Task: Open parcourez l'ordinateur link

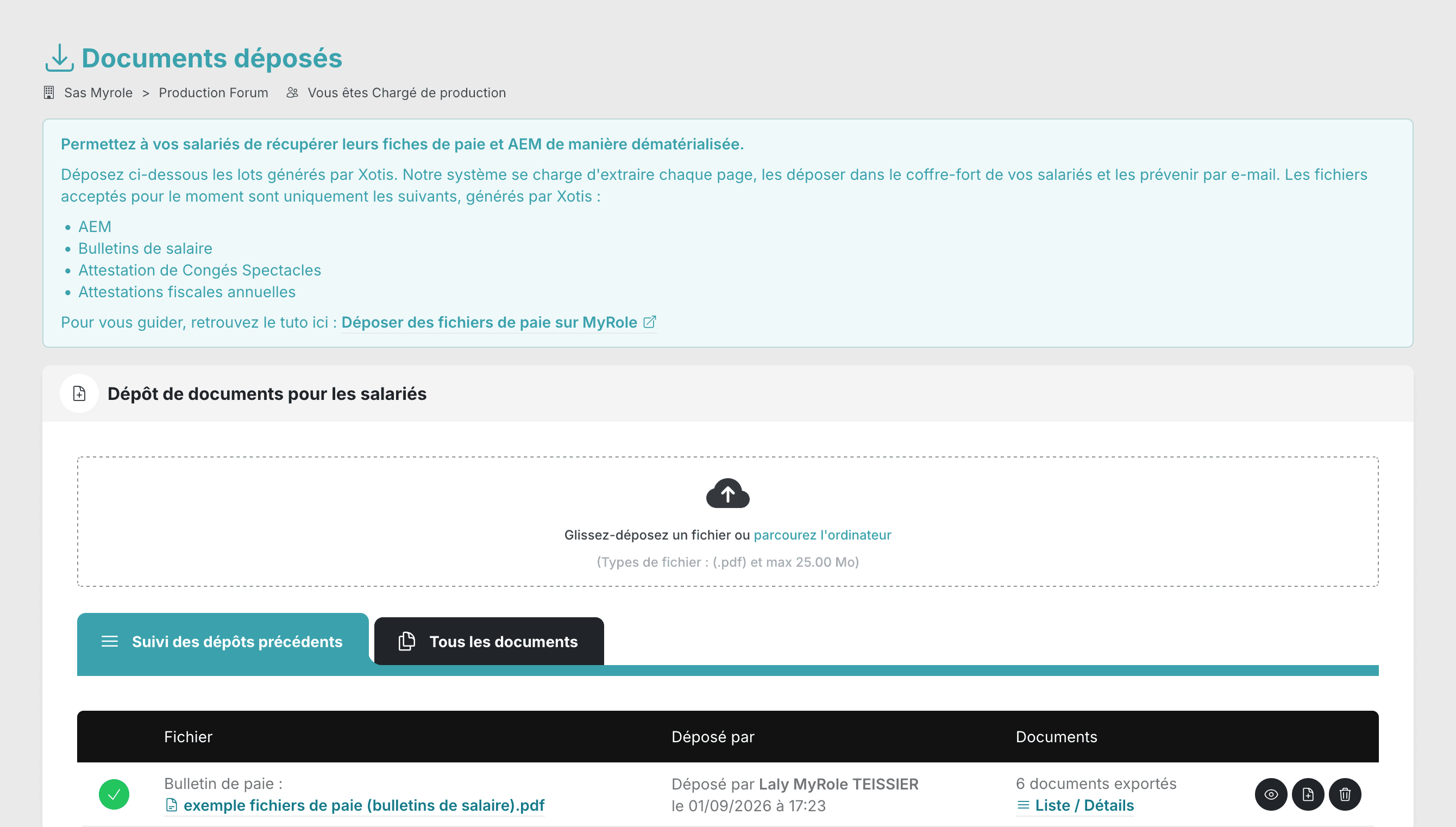Action: coord(823,535)
